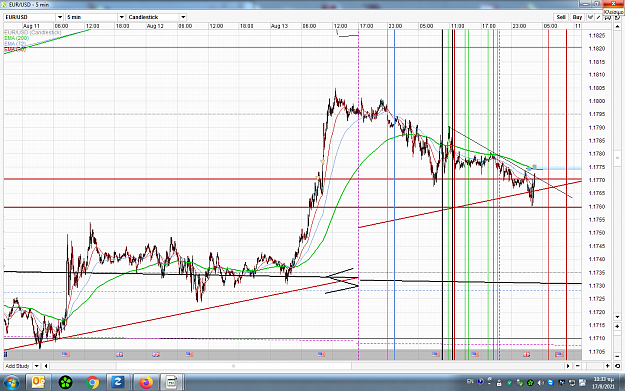
Task: Click the up arrow above the price scale
Action: (617, 27)
